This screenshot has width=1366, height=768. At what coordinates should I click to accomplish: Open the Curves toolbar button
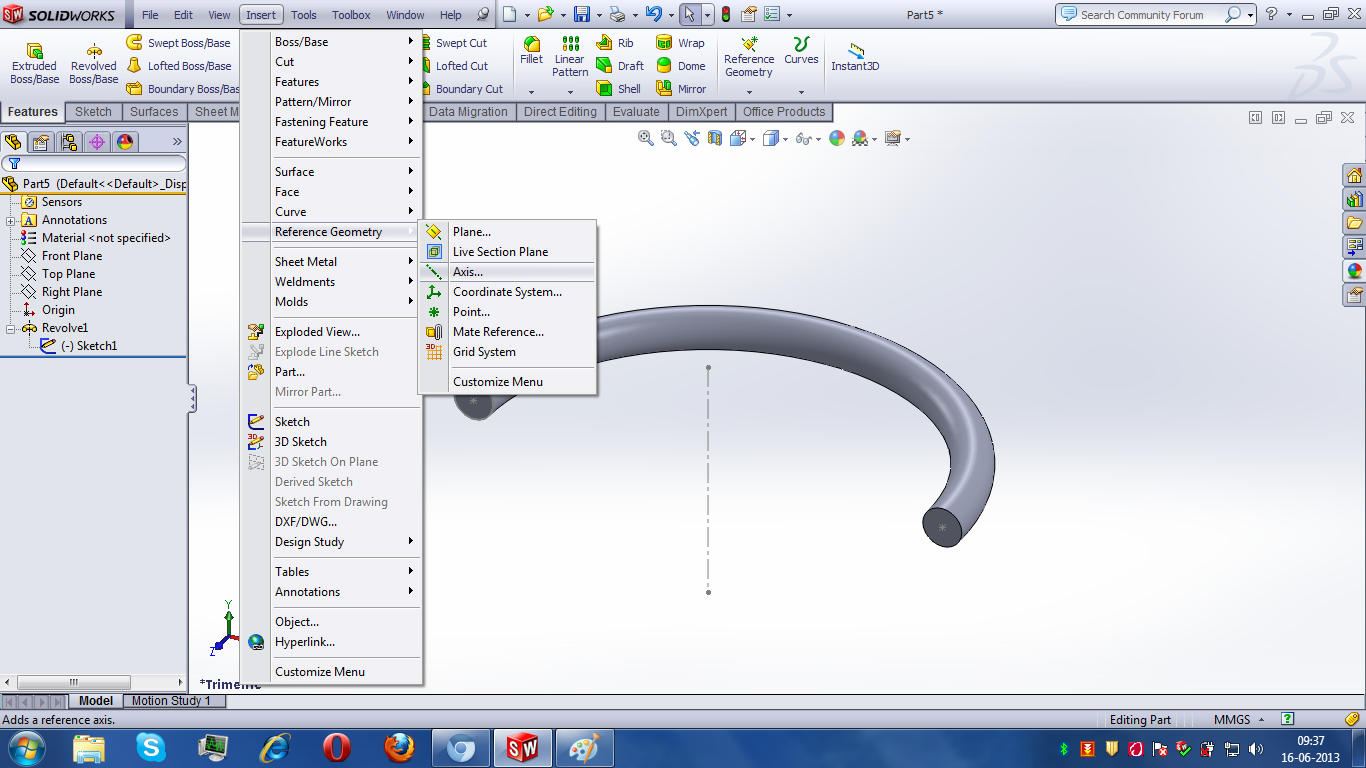tap(801, 52)
